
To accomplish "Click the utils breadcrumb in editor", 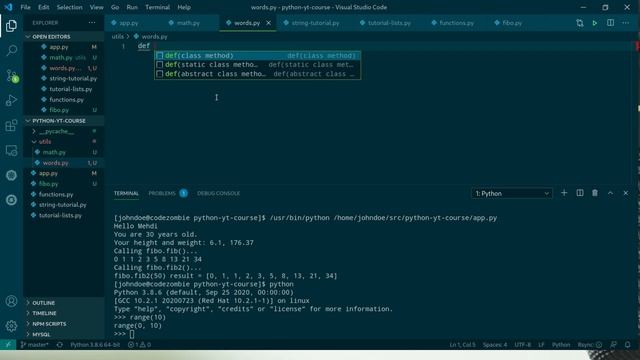I will (118, 36).
